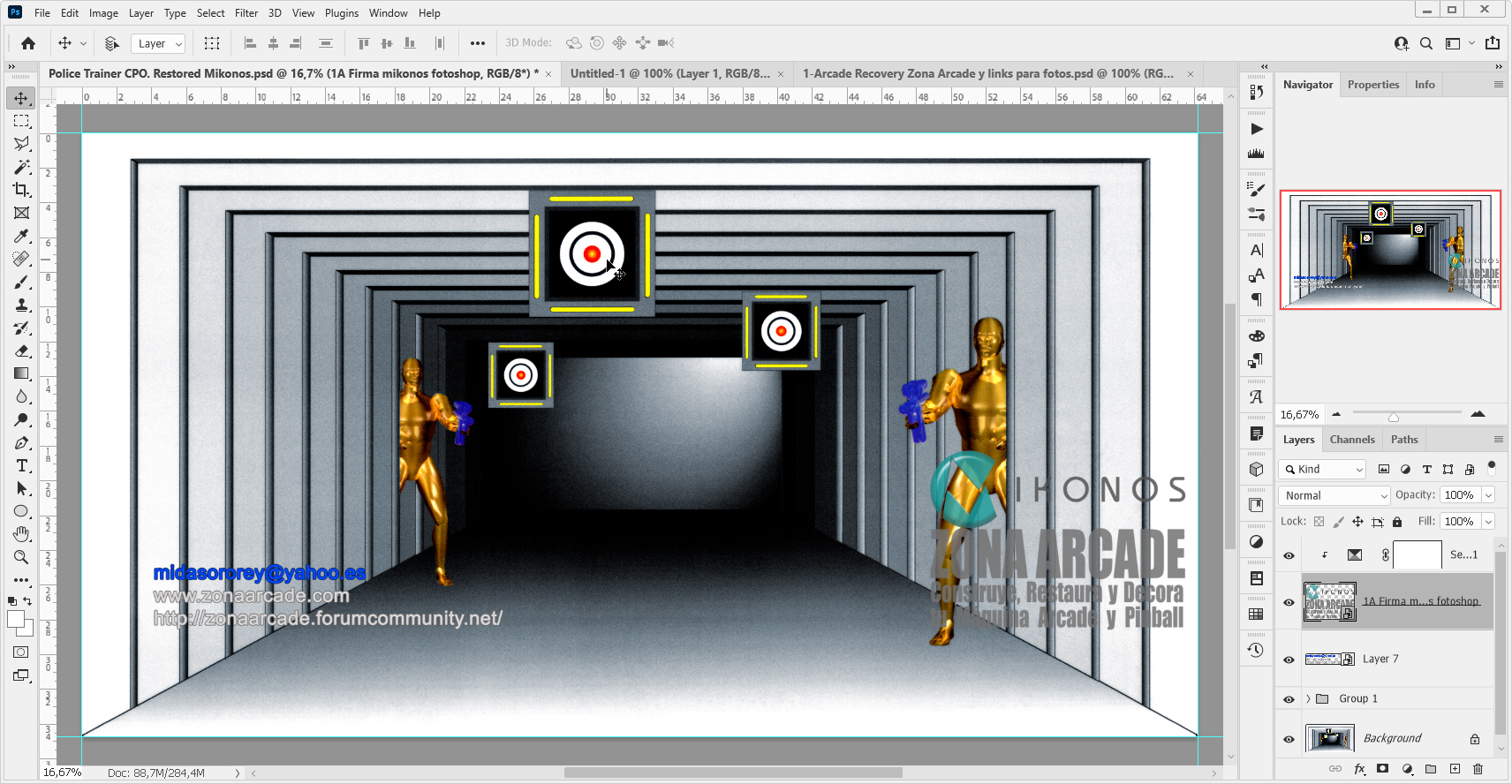Viewport: 1512px width, 784px height.
Task: Open the Navigator panel menu
Action: tap(1498, 84)
